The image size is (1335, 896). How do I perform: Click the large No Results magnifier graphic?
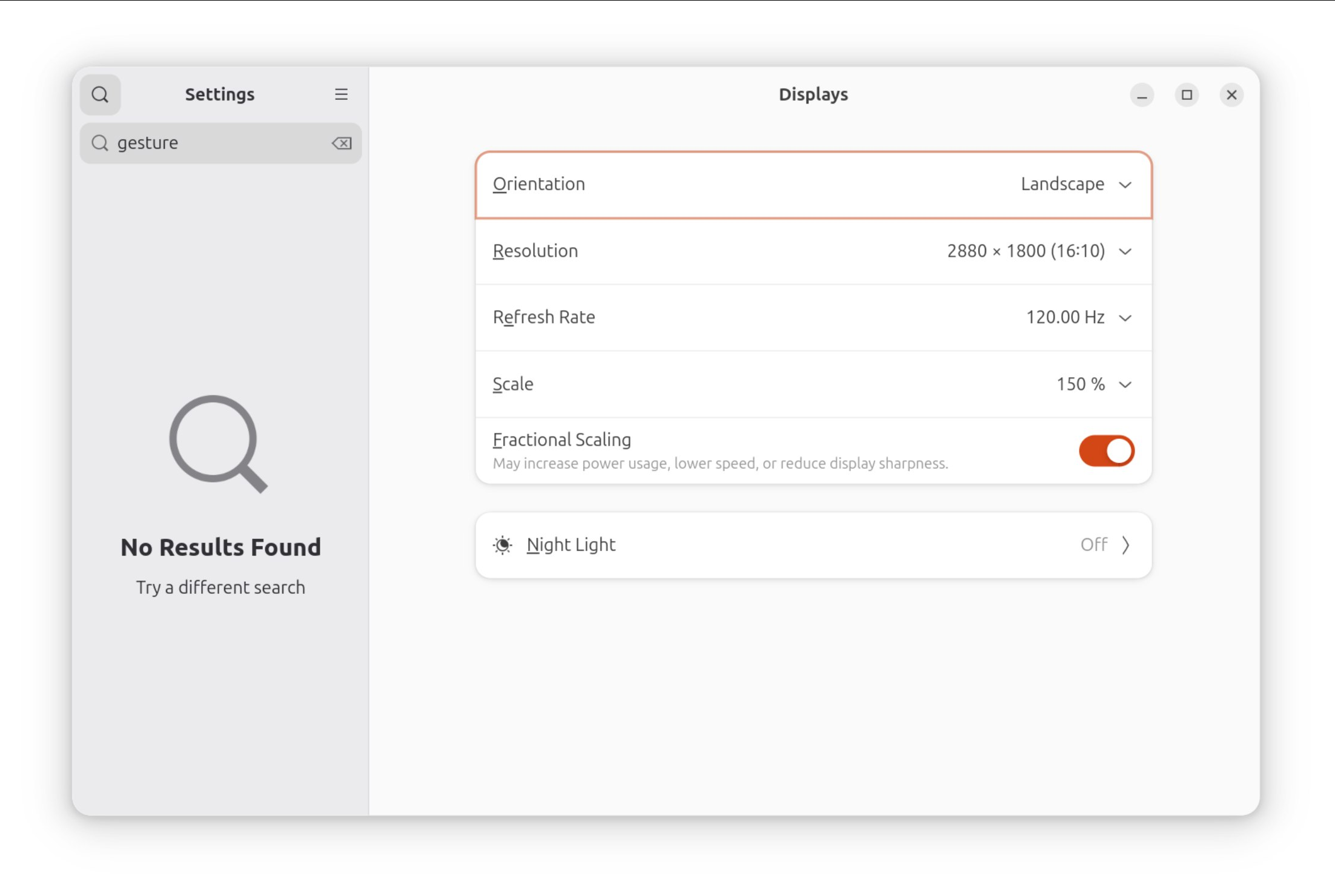pos(218,444)
